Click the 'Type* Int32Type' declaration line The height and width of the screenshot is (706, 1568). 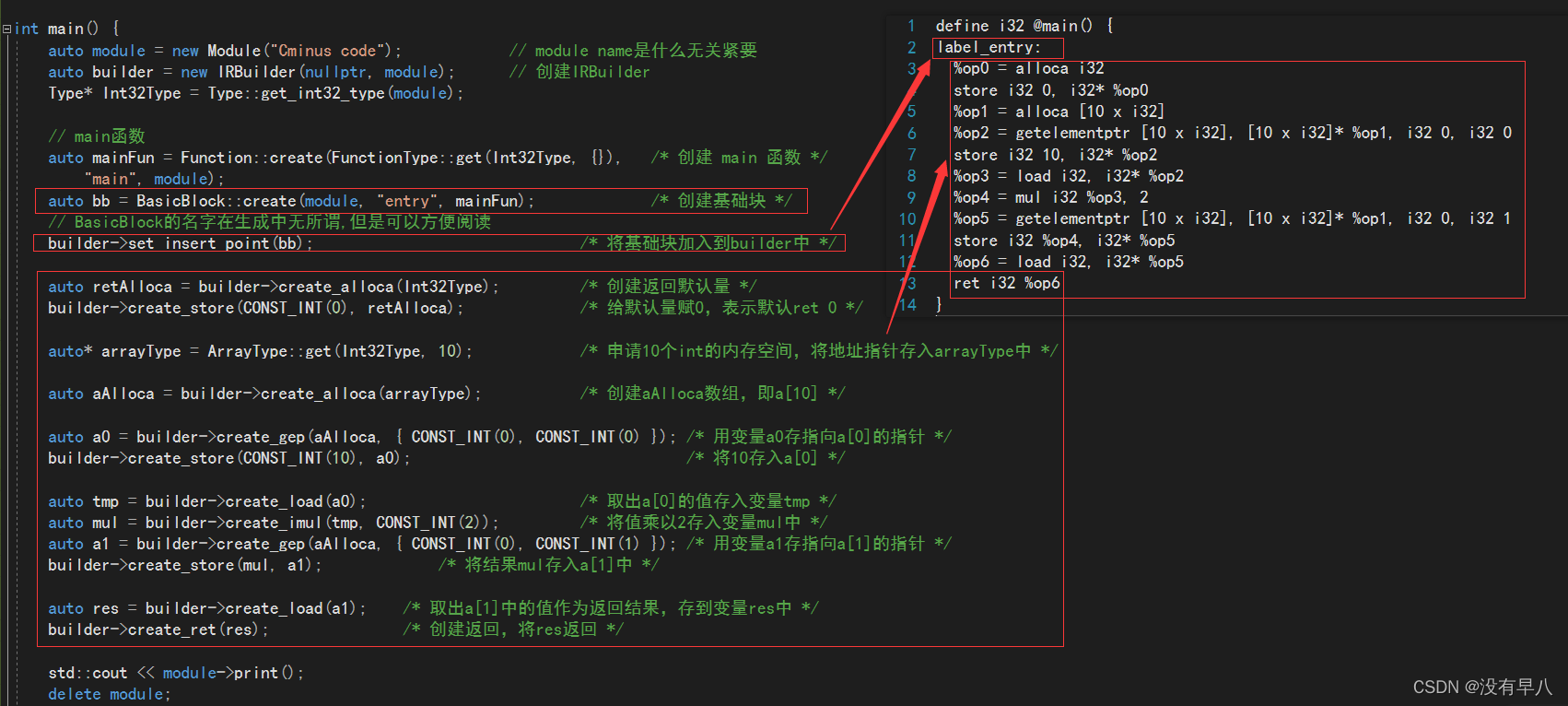click(x=255, y=93)
